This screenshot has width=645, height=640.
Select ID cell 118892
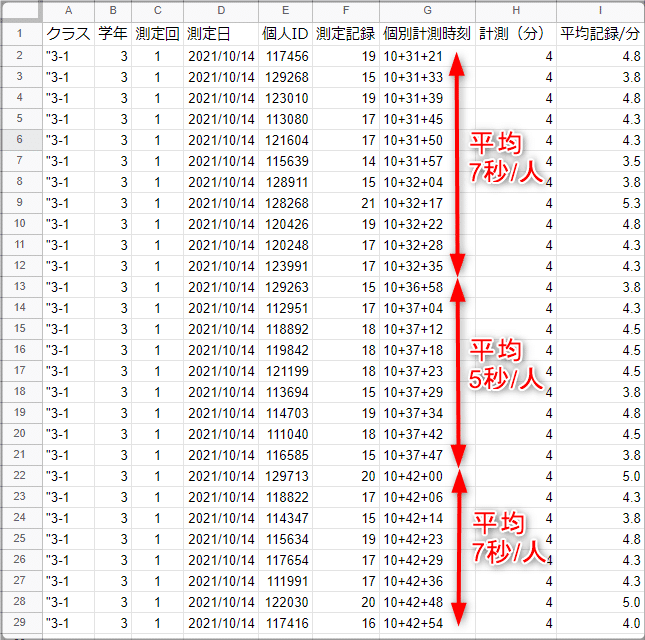[x=285, y=329]
